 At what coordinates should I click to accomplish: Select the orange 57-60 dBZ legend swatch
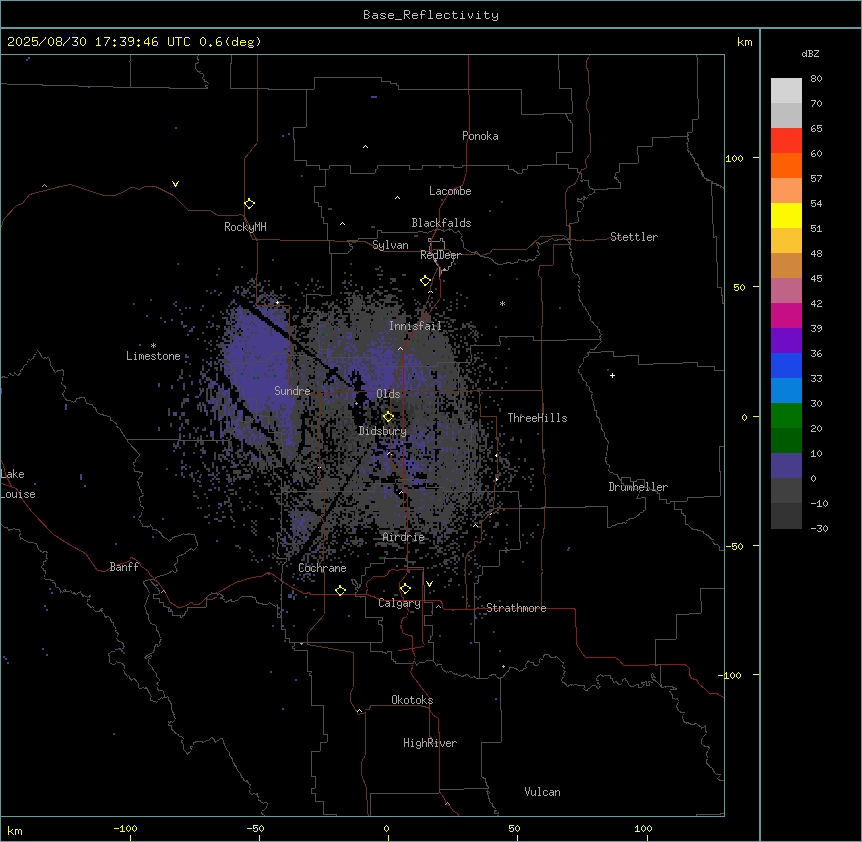(x=786, y=165)
